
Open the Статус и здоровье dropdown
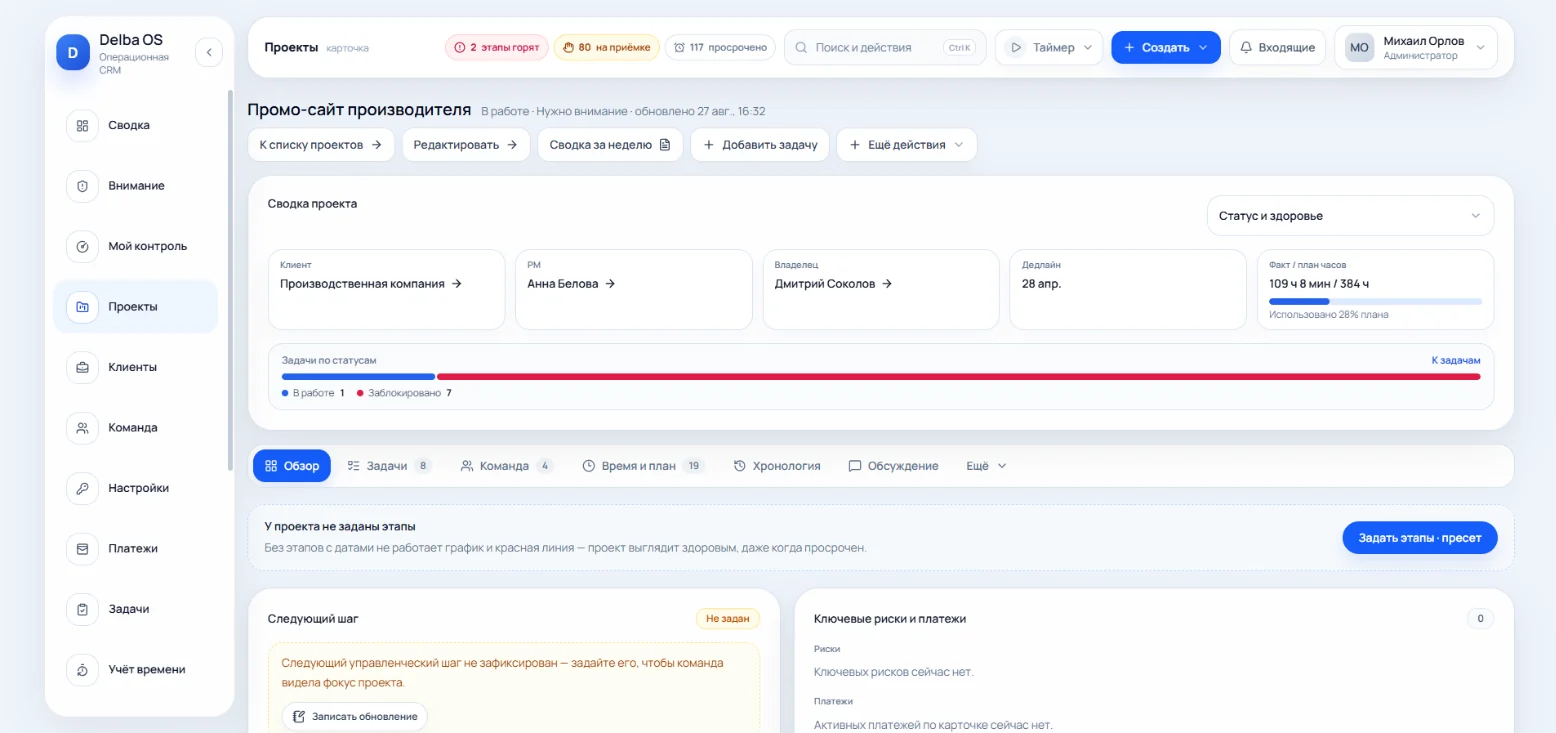point(1350,216)
